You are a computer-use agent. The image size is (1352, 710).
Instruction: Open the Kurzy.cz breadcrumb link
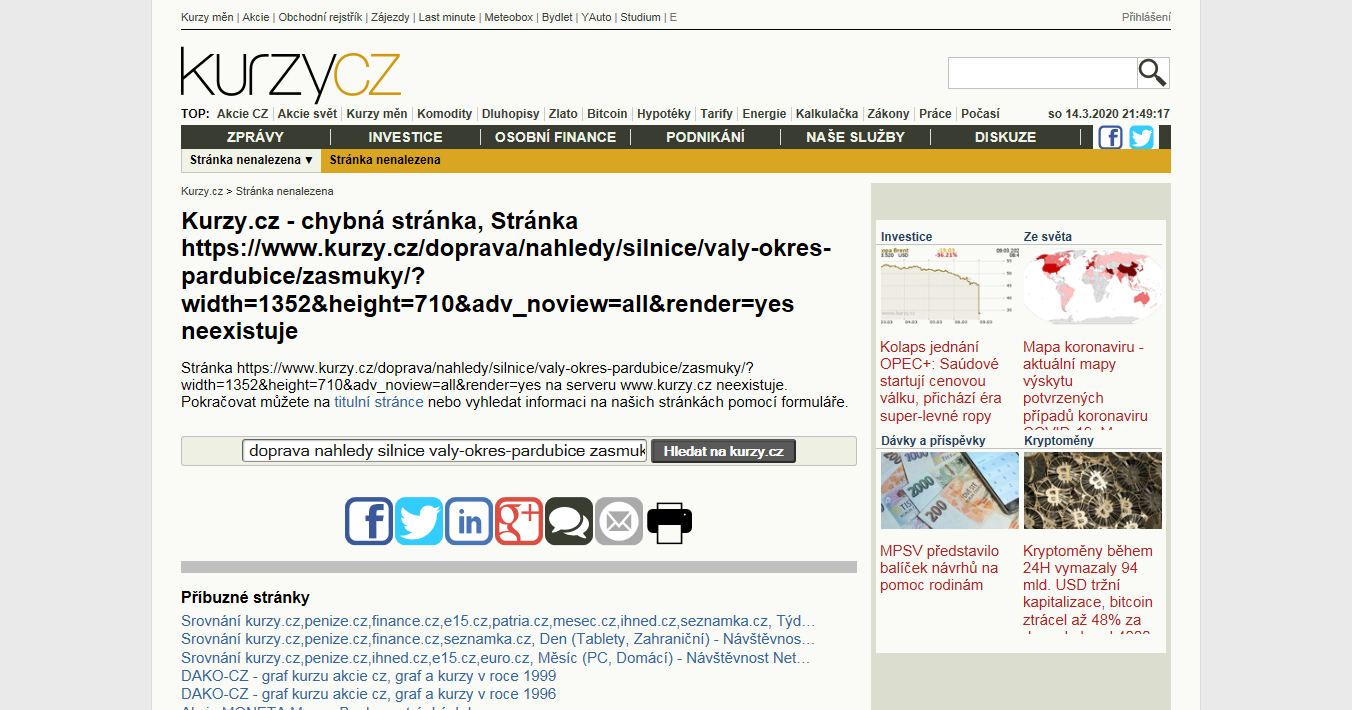[x=202, y=191]
